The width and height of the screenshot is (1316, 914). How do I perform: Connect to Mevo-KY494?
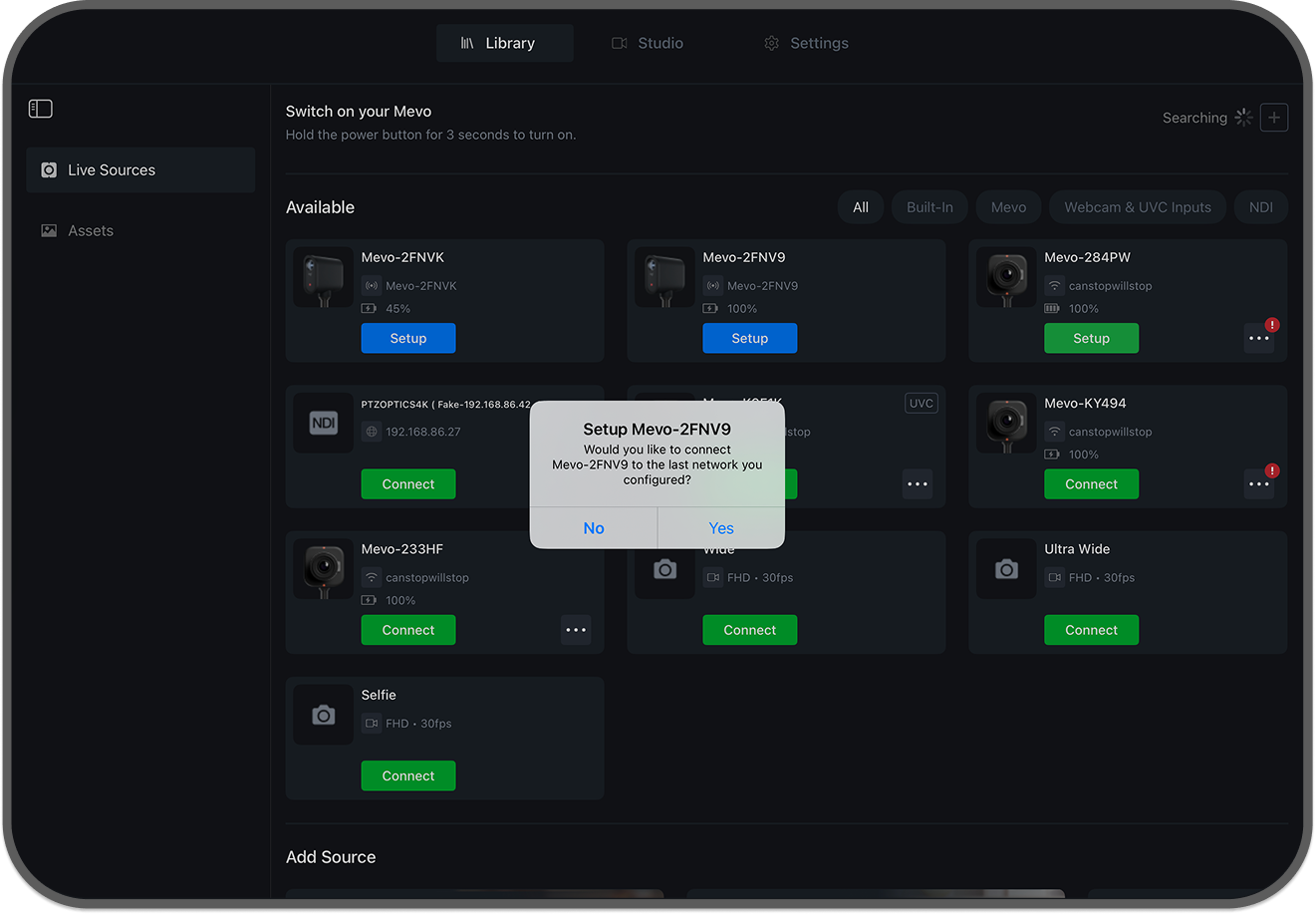(1091, 484)
